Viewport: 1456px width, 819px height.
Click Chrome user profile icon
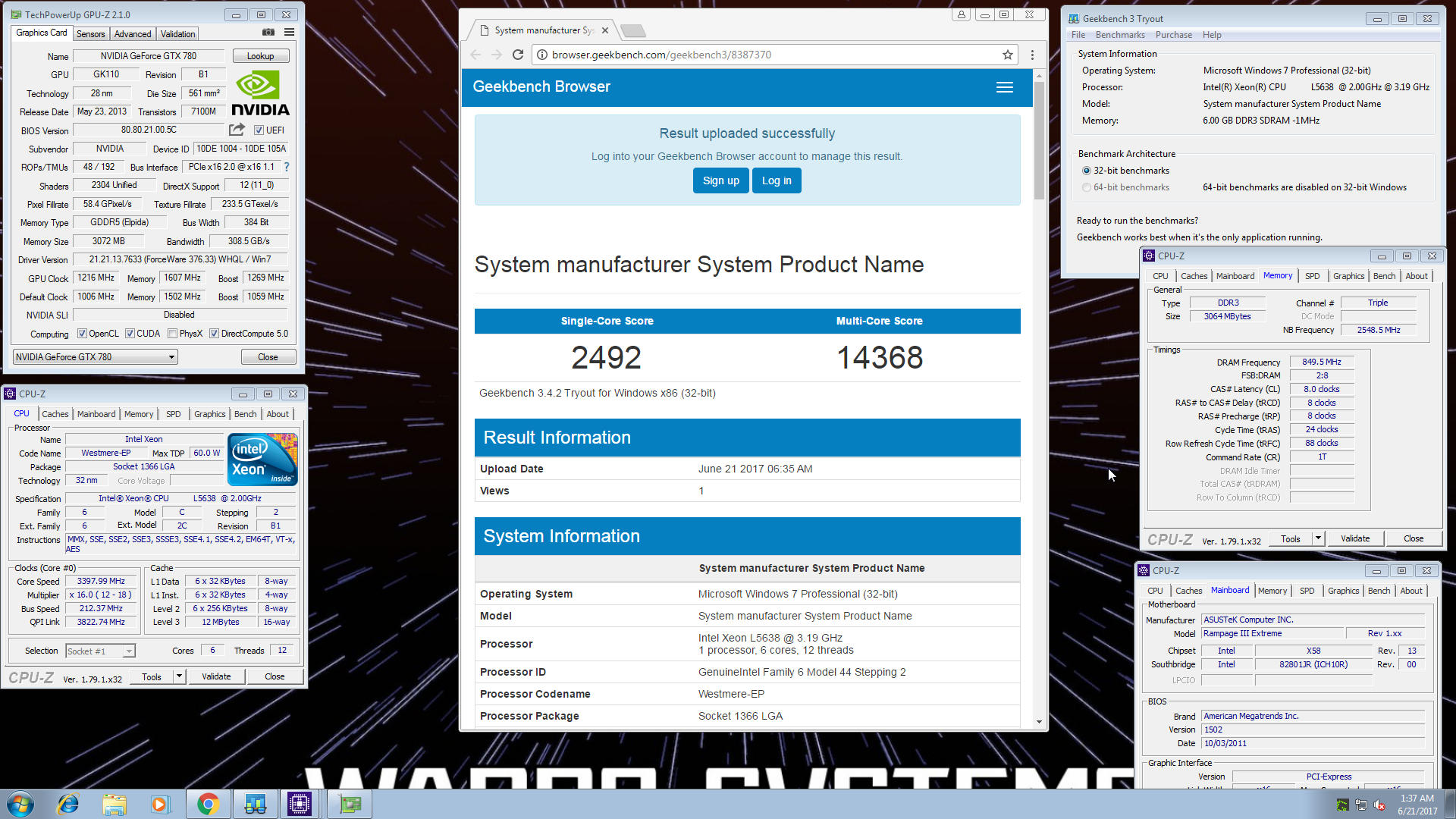(x=962, y=14)
